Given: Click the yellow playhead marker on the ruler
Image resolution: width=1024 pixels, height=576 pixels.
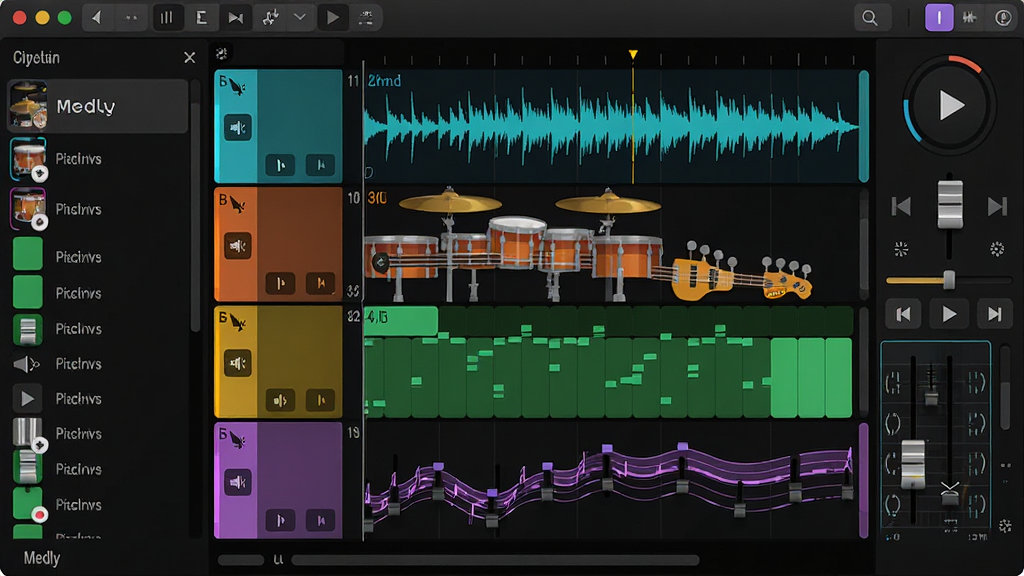Looking at the screenshot, I should [633, 55].
